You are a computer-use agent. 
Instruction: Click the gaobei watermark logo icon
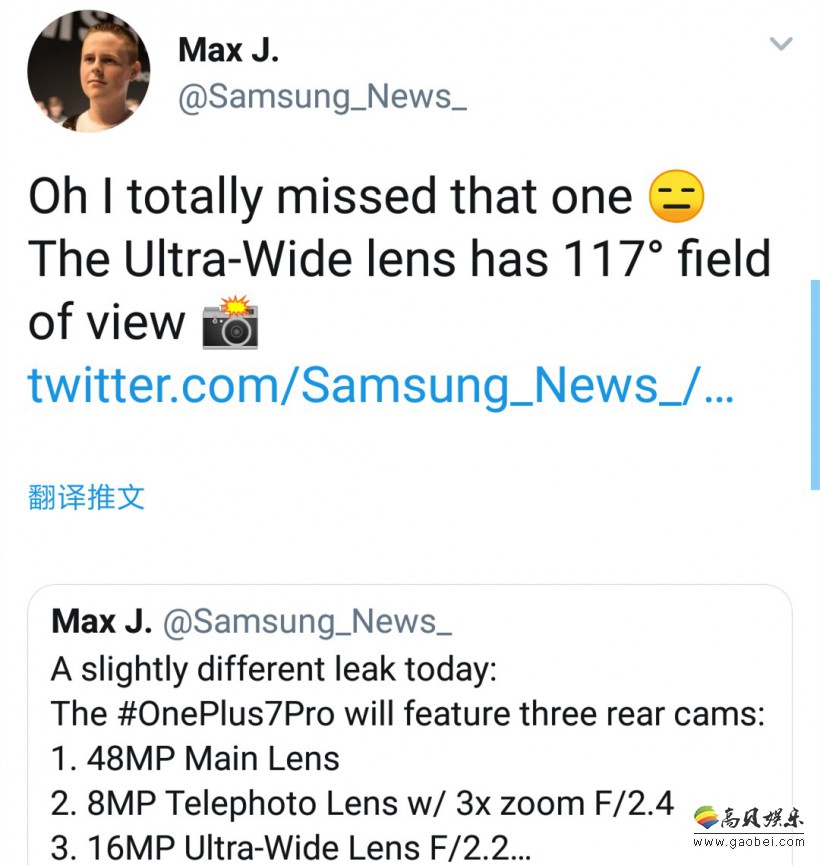[706, 818]
